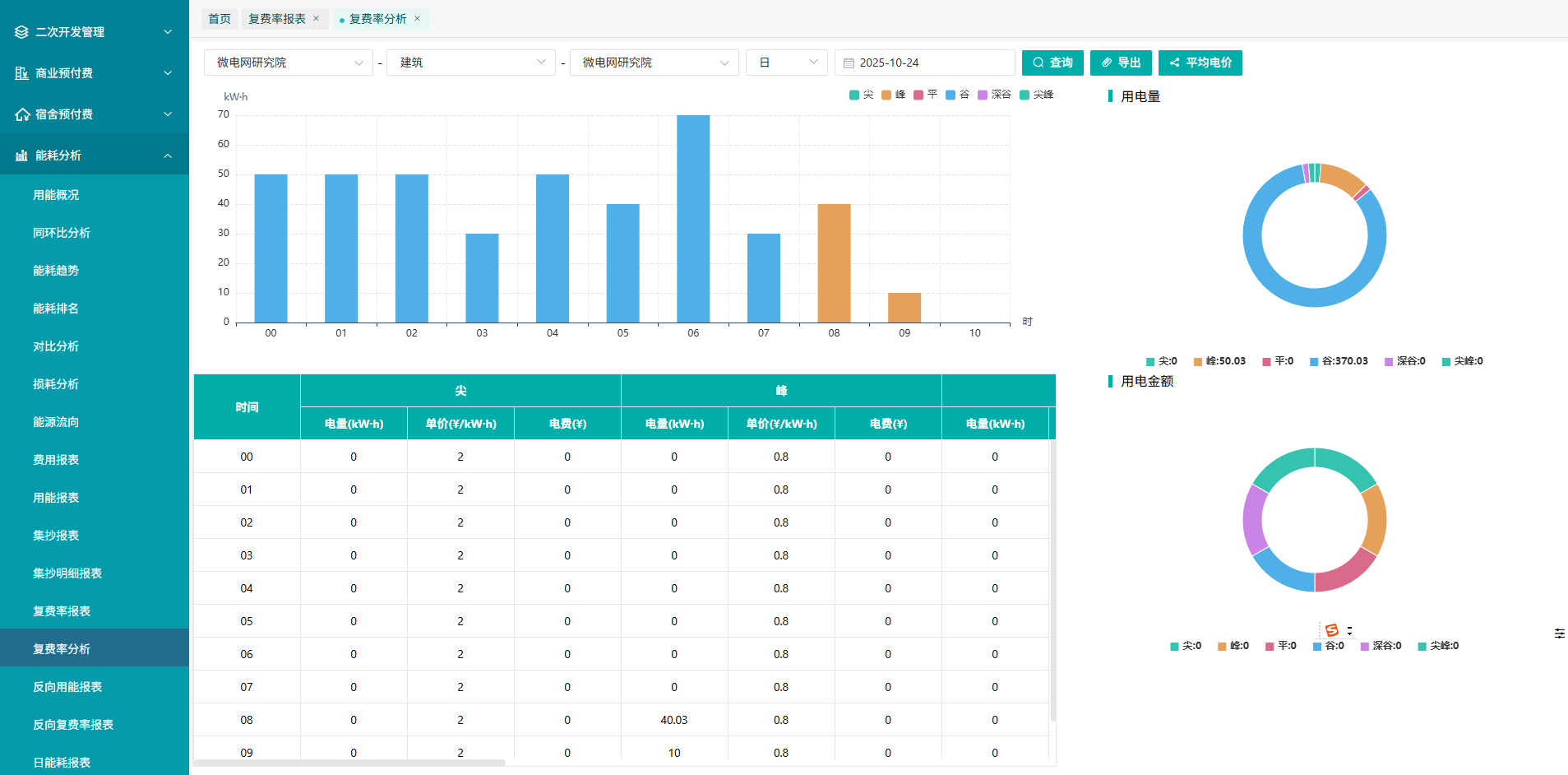Click the 宿舍预付费 house icon
This screenshot has height=775, width=1568.
[x=22, y=114]
